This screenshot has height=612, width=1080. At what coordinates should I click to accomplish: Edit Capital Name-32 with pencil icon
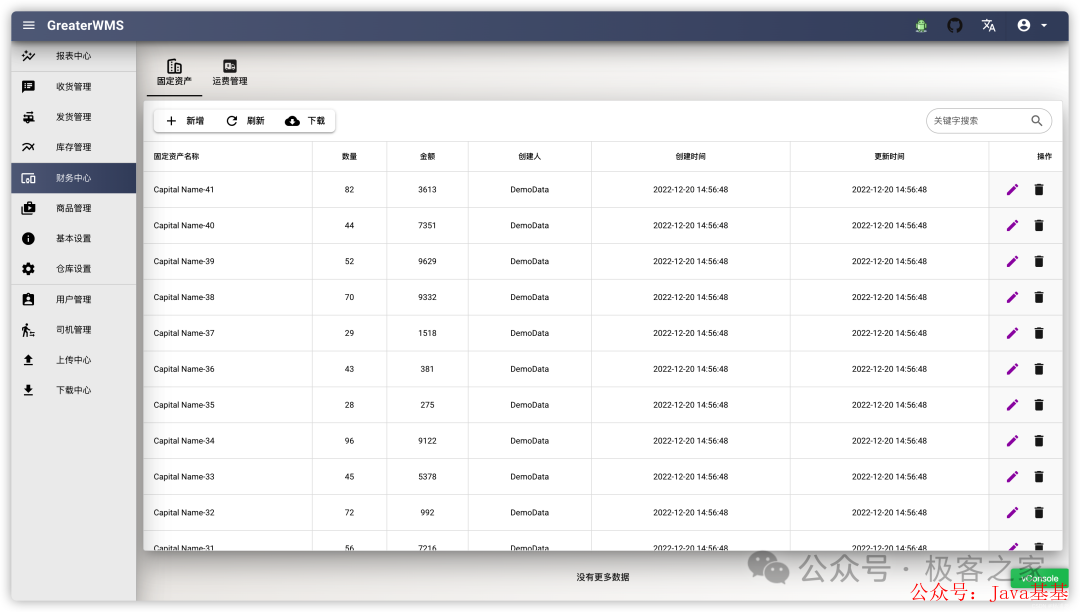pyautogui.click(x=1012, y=513)
